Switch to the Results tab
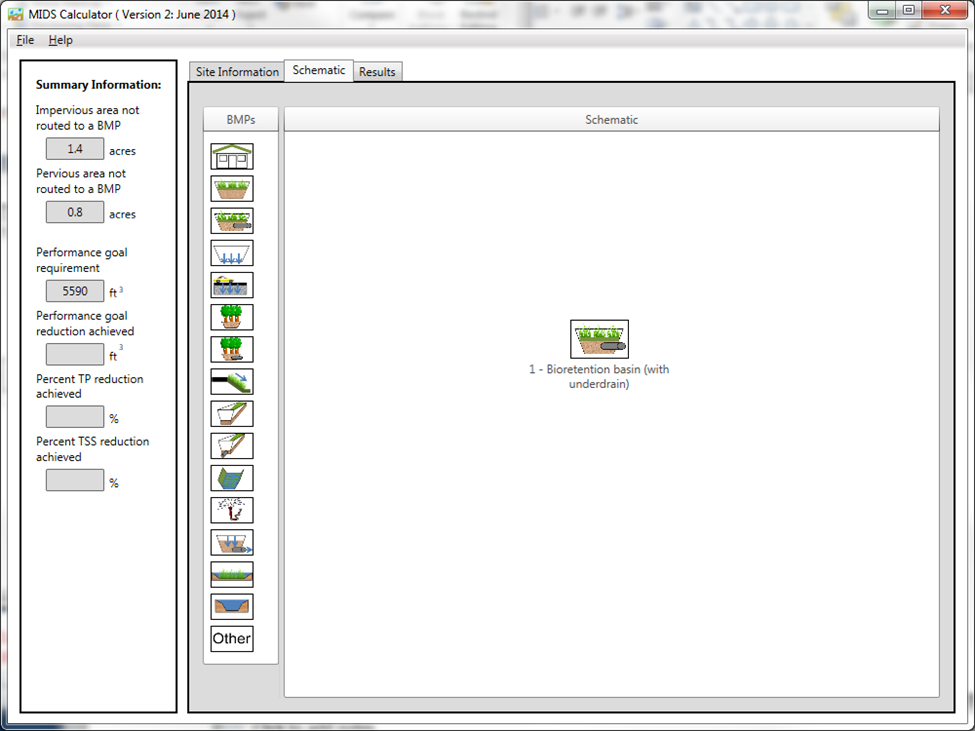 pos(377,72)
